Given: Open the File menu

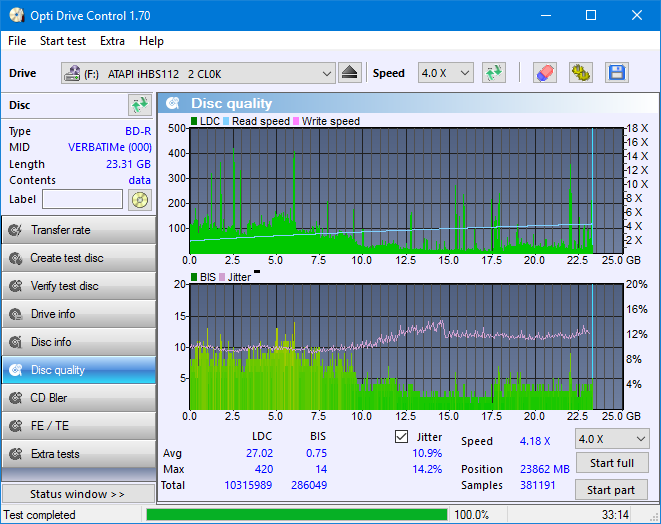Looking at the screenshot, I should coord(17,41).
